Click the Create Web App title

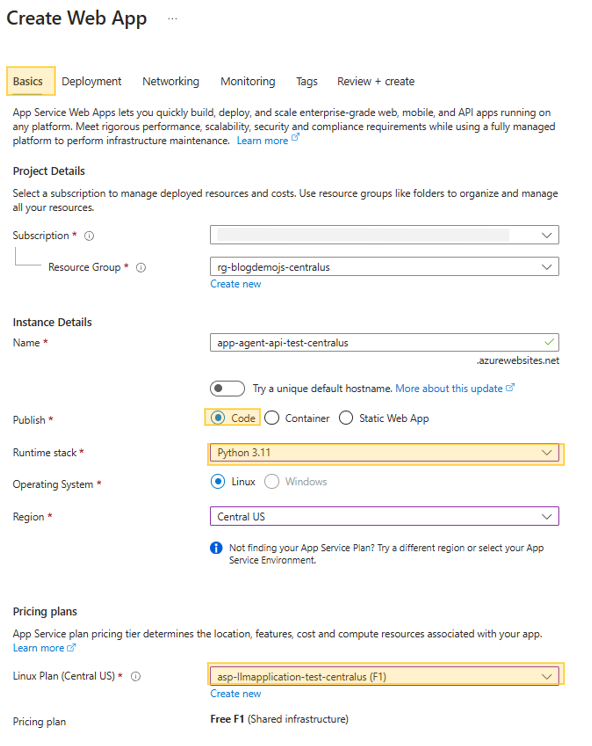point(77,19)
